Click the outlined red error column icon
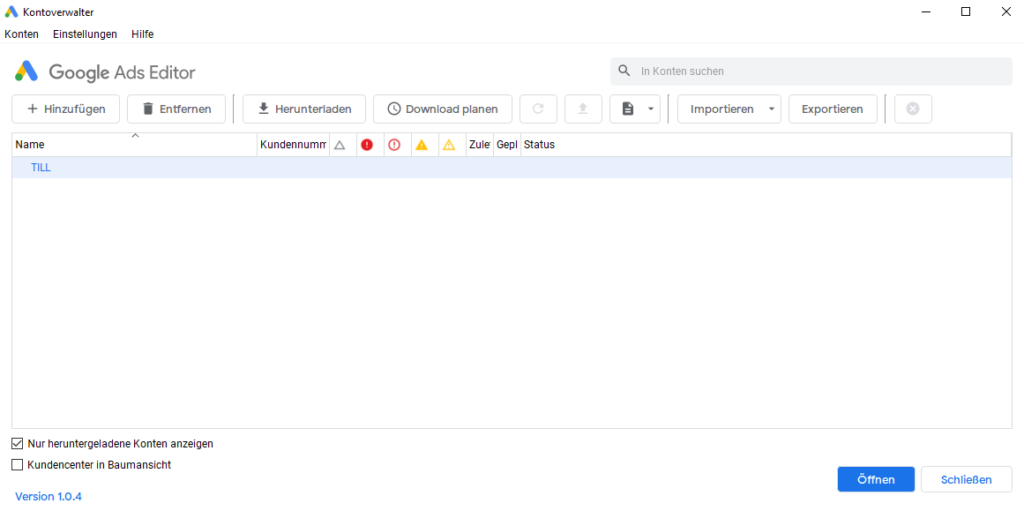 coord(394,145)
